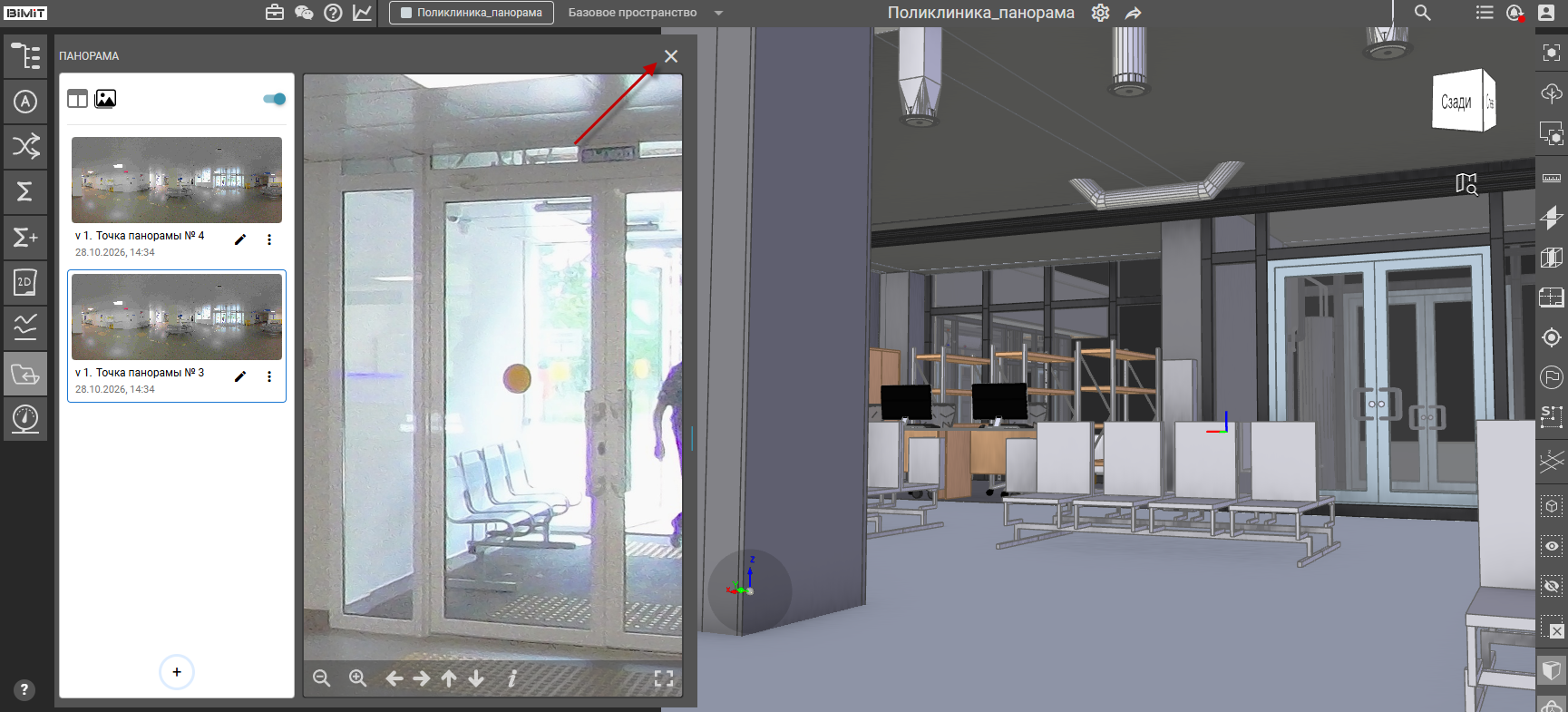The width and height of the screenshot is (1568, 712).
Task: Open the options menu for Точка панорамы № 4
Action: coord(269,239)
